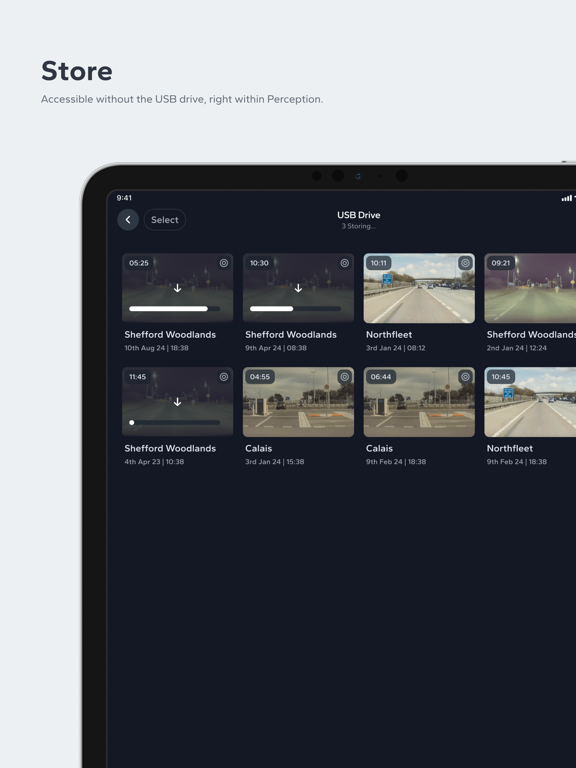
Task: Click the progress bar on the 05:25 clip
Action: pyautogui.click(x=174, y=309)
